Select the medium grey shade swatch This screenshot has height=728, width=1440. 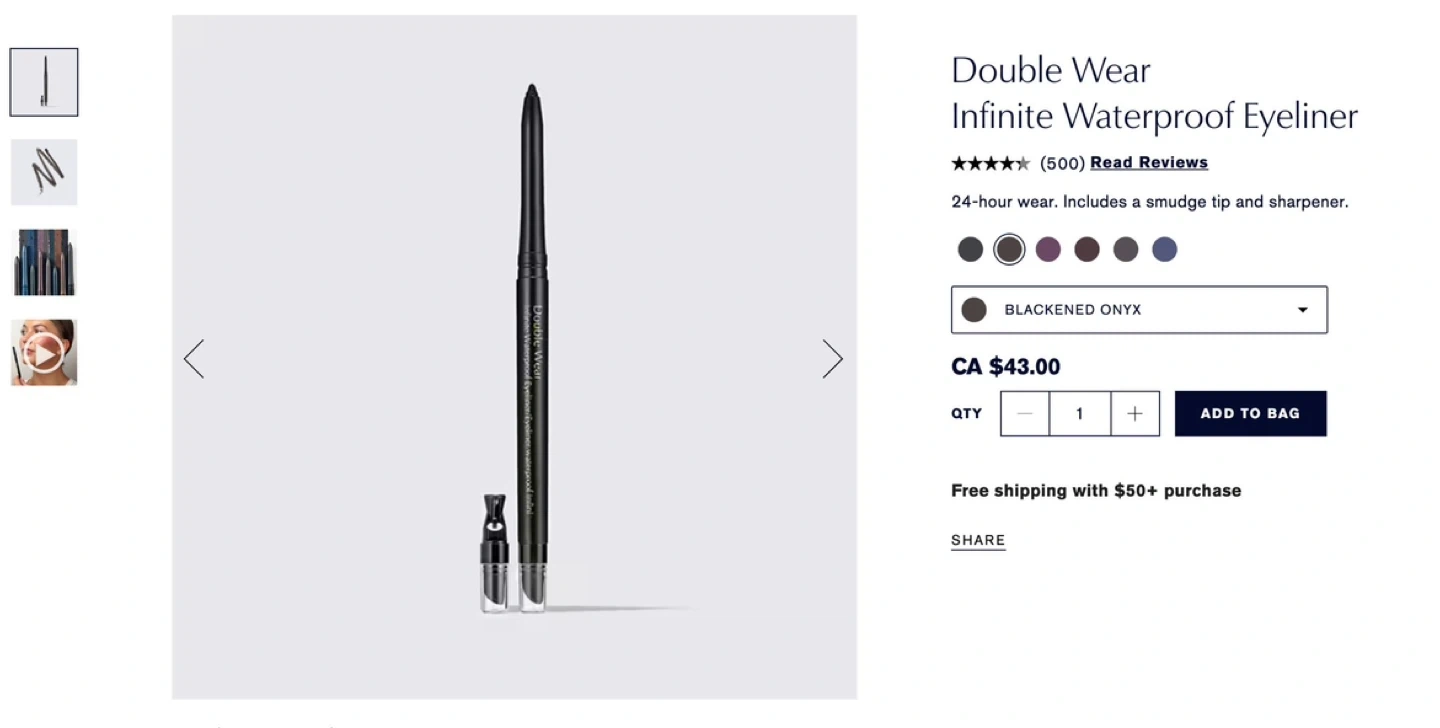click(1126, 249)
